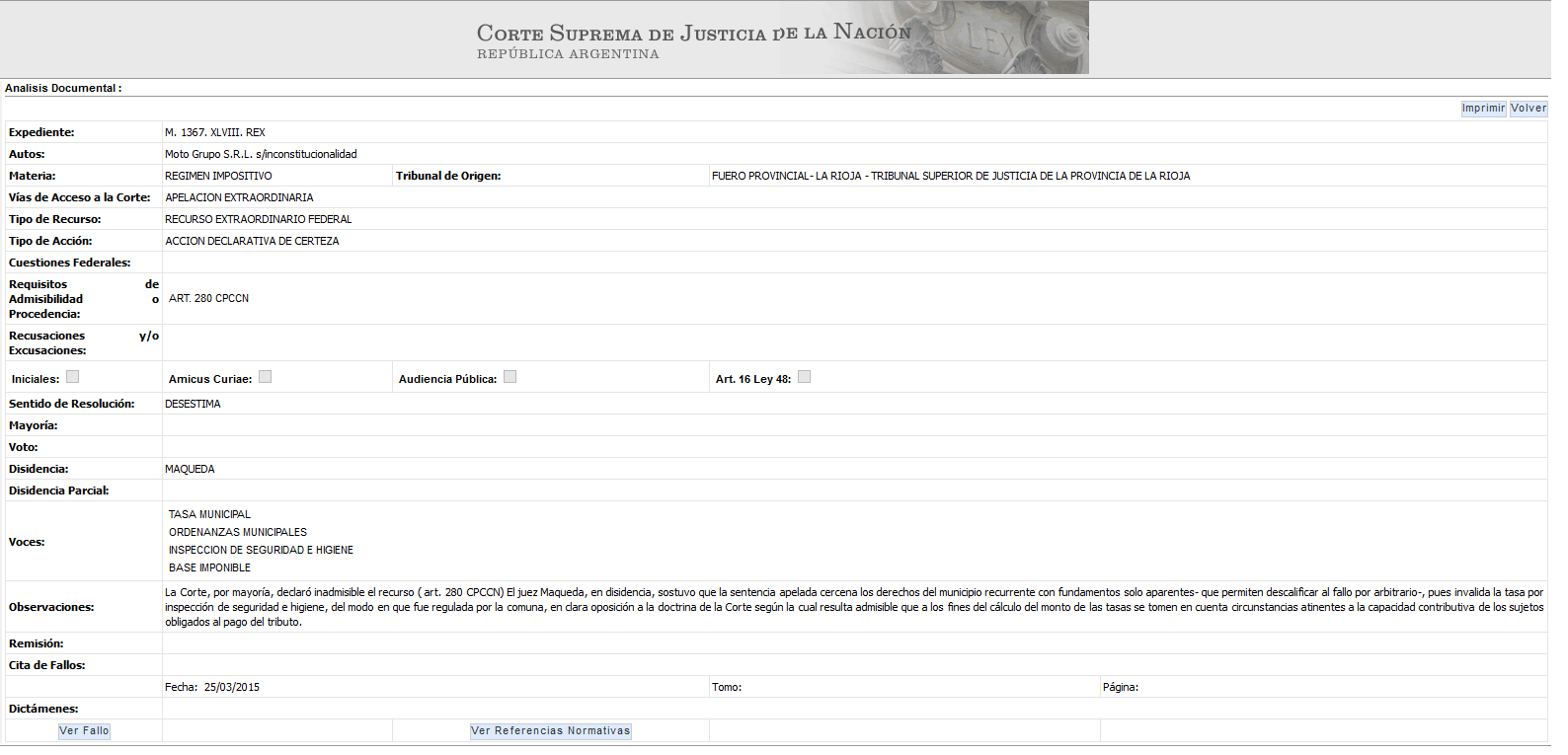Click INSPECCION DE SEGURIDAD E HIGIENE entry
This screenshot has height=755, width=1568.
pos(261,550)
